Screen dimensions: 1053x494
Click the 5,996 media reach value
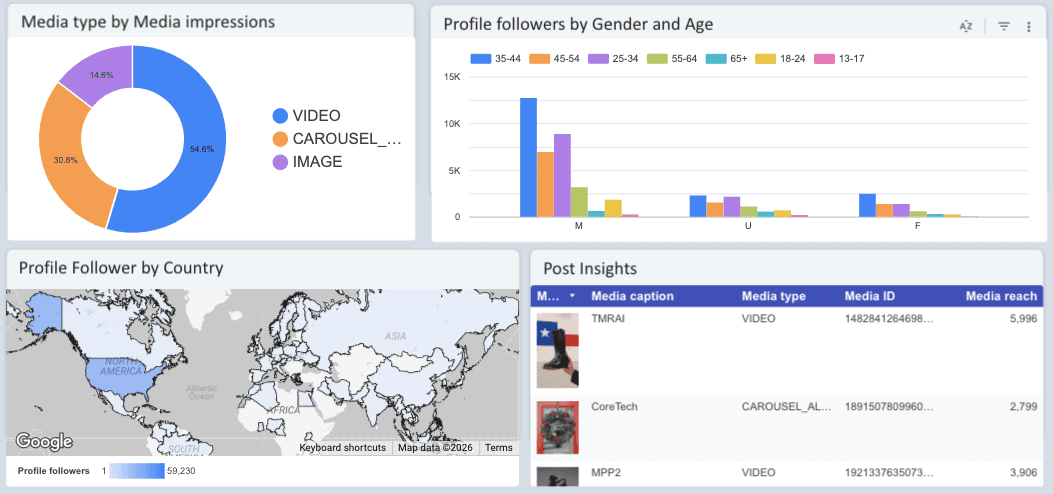1023,318
